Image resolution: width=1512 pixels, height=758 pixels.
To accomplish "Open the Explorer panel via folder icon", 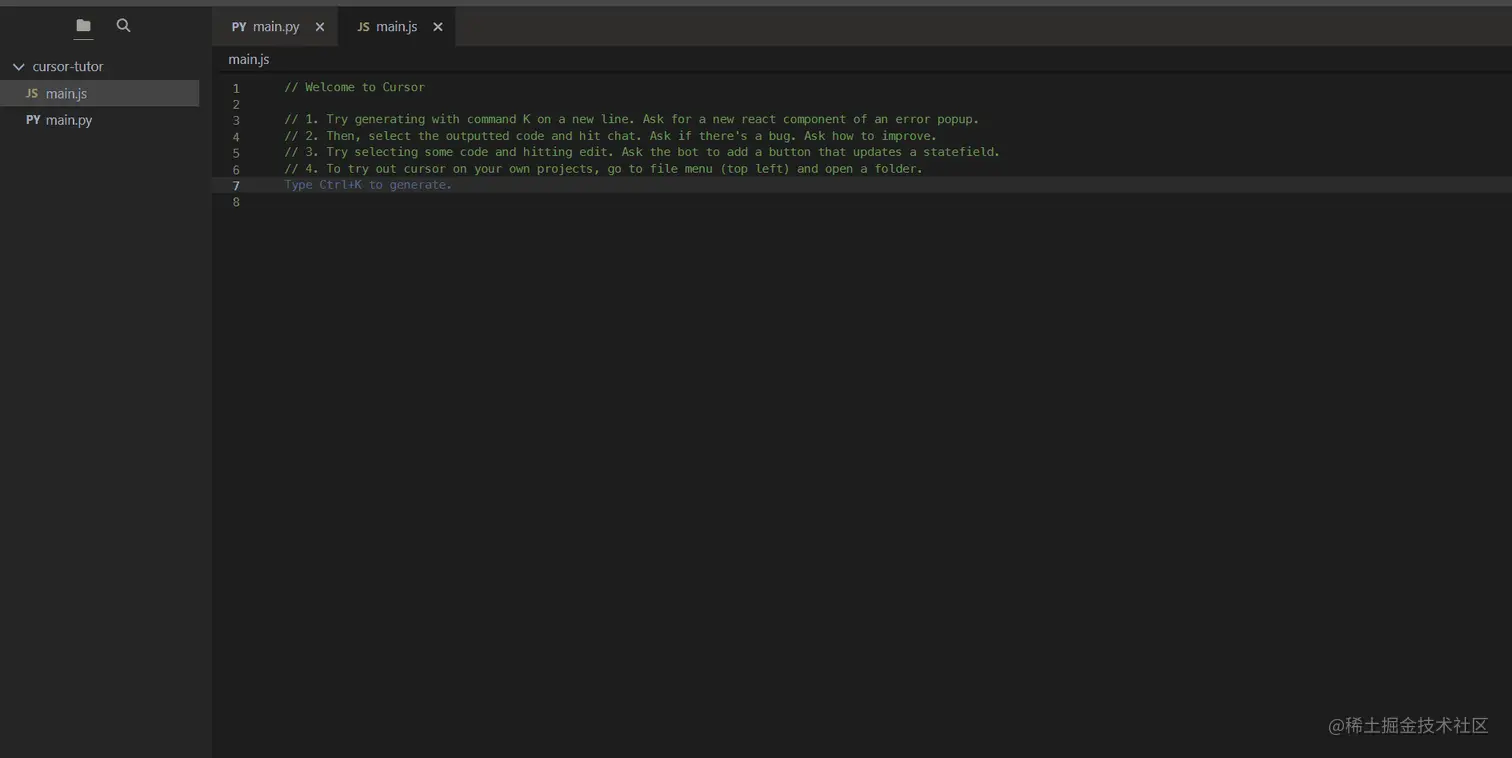I will [82, 26].
